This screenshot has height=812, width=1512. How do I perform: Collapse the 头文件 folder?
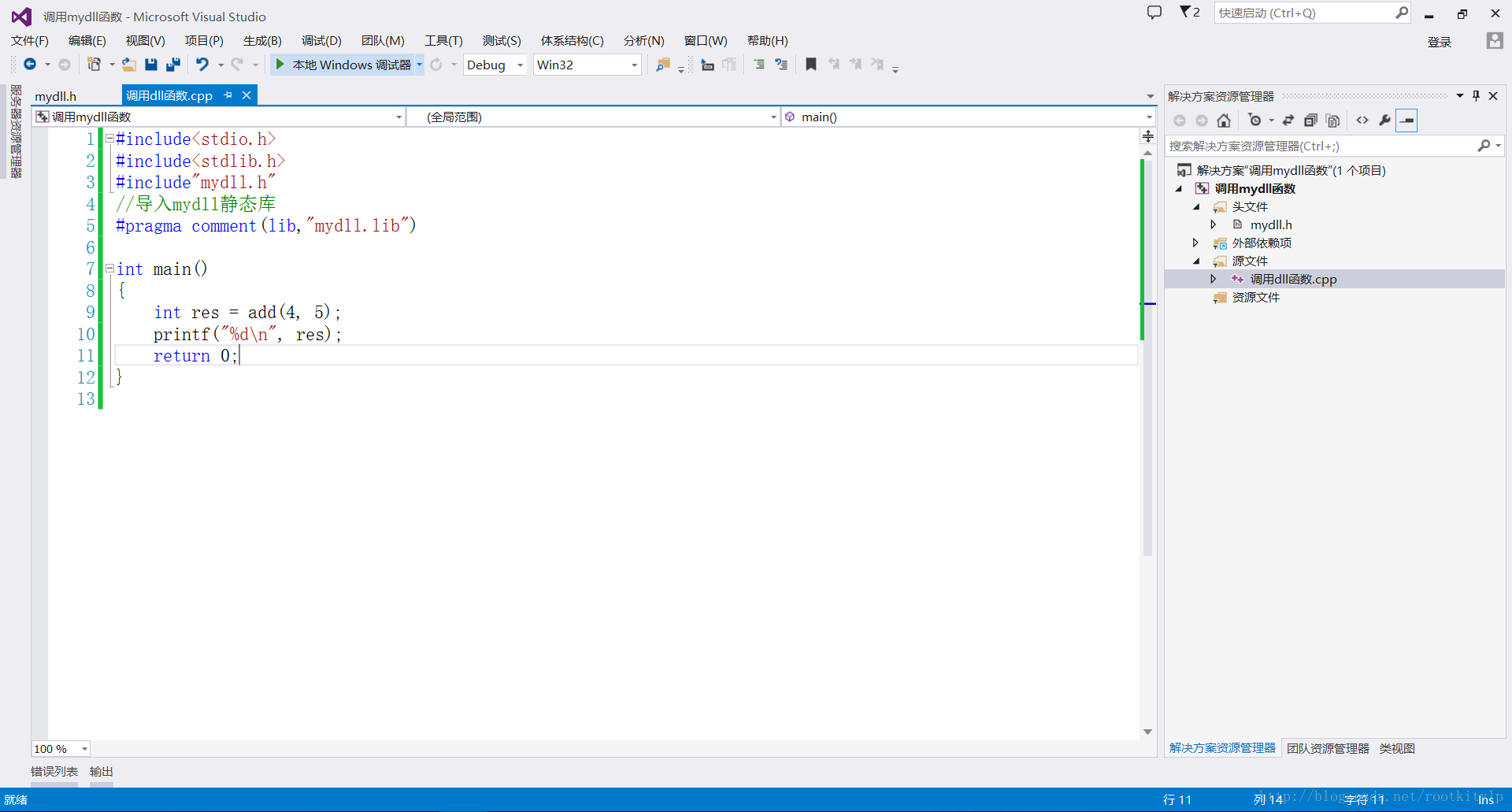pyautogui.click(x=1196, y=207)
